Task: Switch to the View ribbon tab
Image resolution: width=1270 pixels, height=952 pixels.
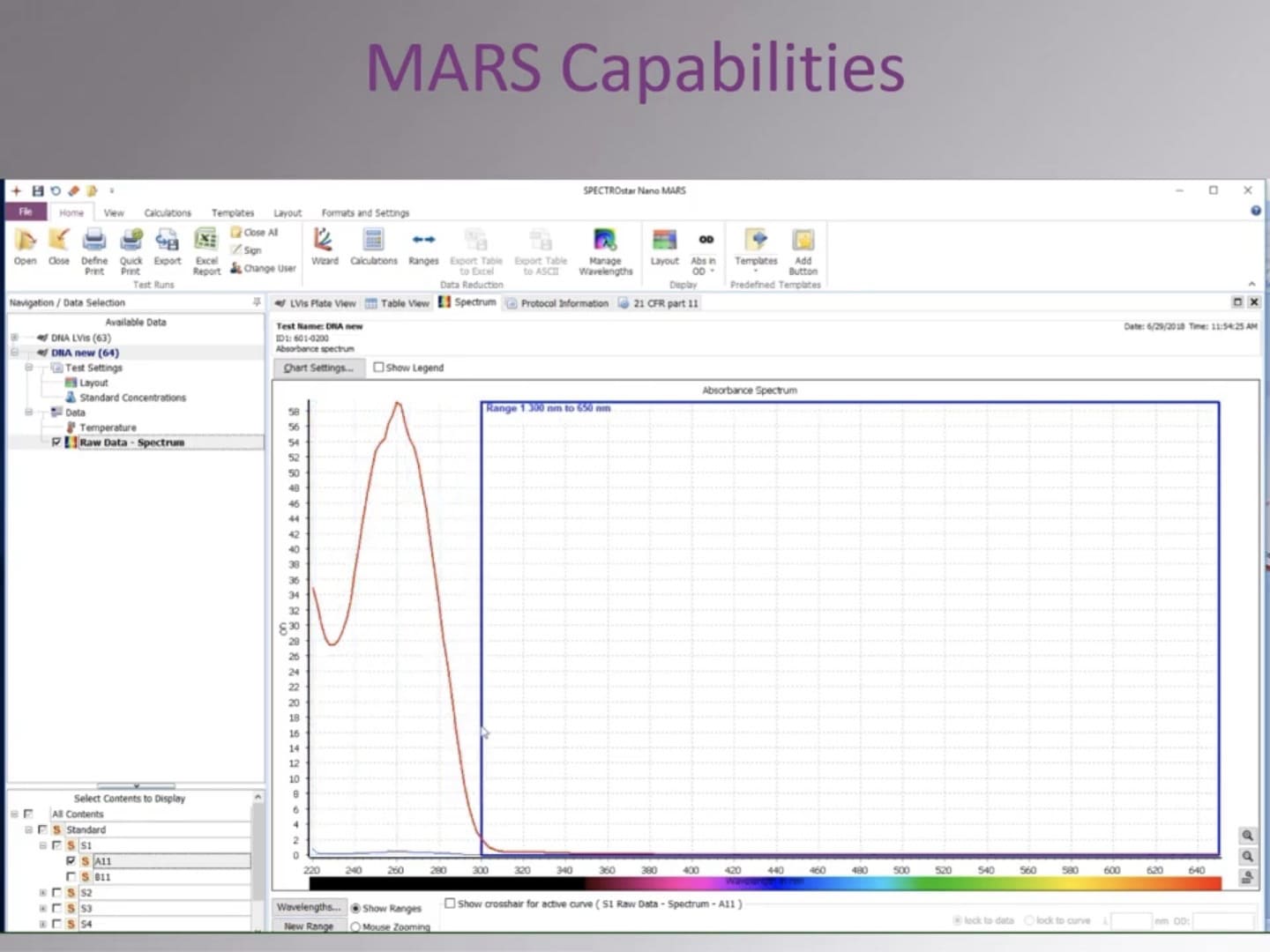Action: [x=114, y=212]
